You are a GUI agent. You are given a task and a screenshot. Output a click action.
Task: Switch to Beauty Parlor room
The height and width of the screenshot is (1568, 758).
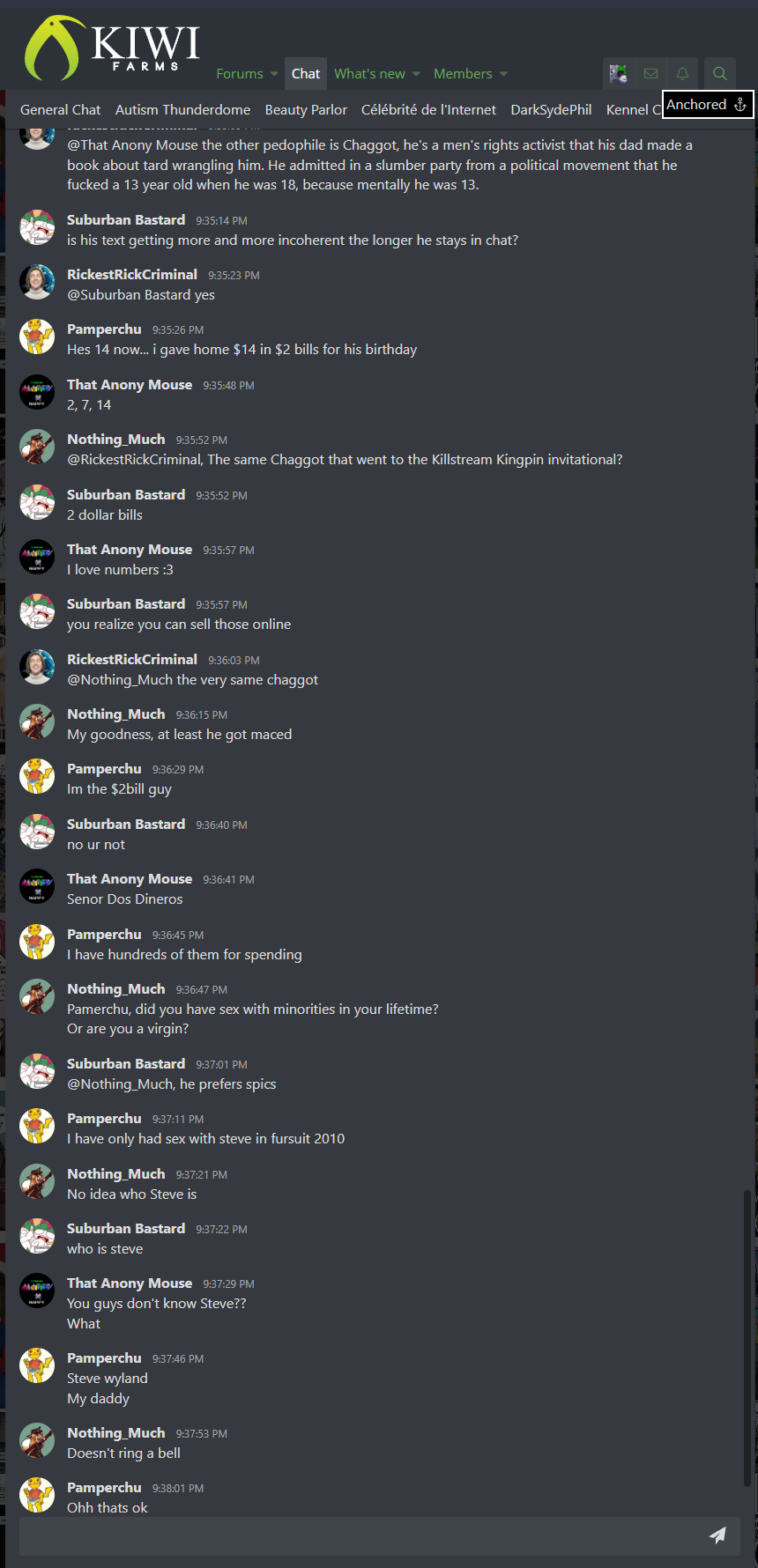pos(306,110)
